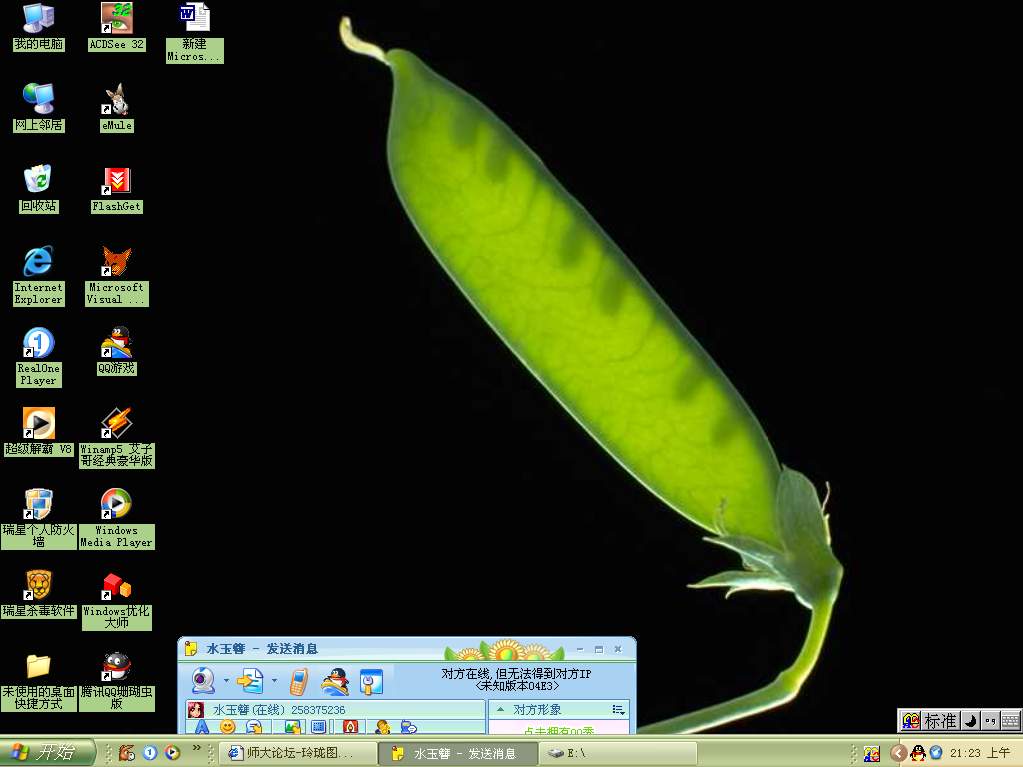Screen dimensions: 1023x767
Task: Click the font letter A formatting icon
Action: (202, 727)
